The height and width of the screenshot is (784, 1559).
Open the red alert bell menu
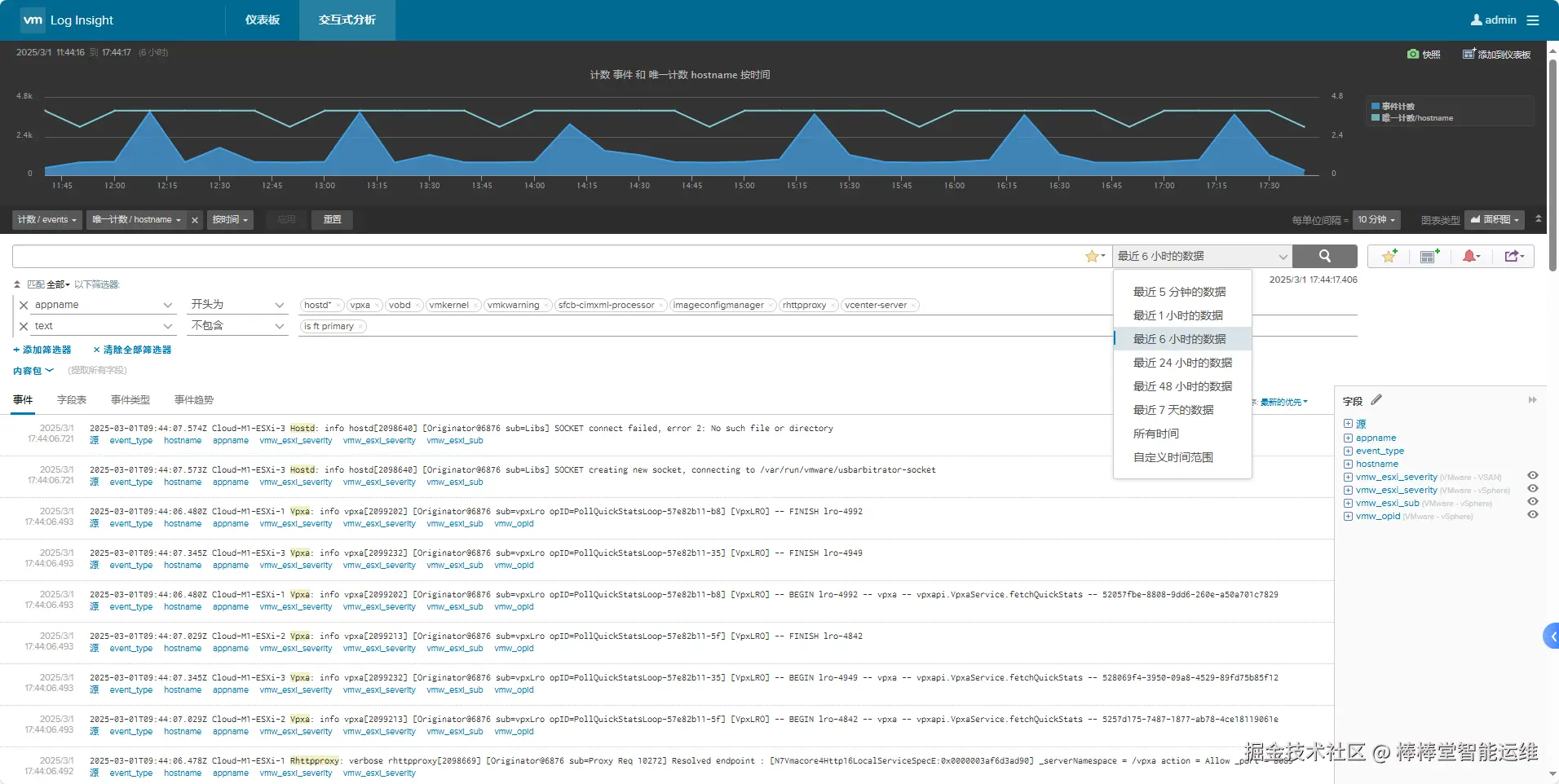click(x=1471, y=256)
